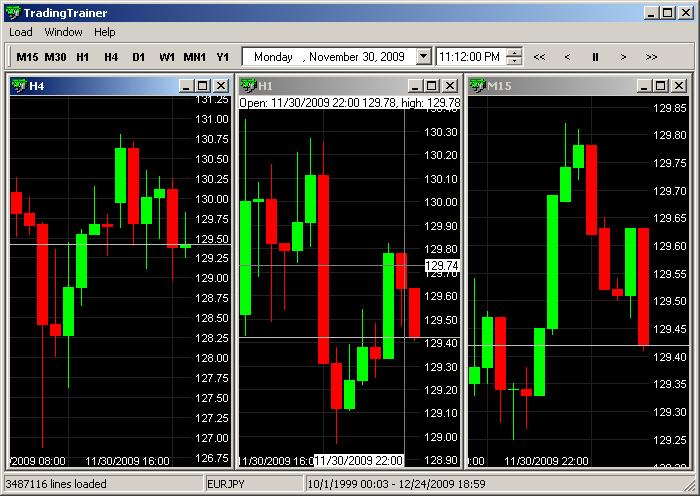The width and height of the screenshot is (700, 496).
Task: Open the Window menu
Action: pos(63,32)
